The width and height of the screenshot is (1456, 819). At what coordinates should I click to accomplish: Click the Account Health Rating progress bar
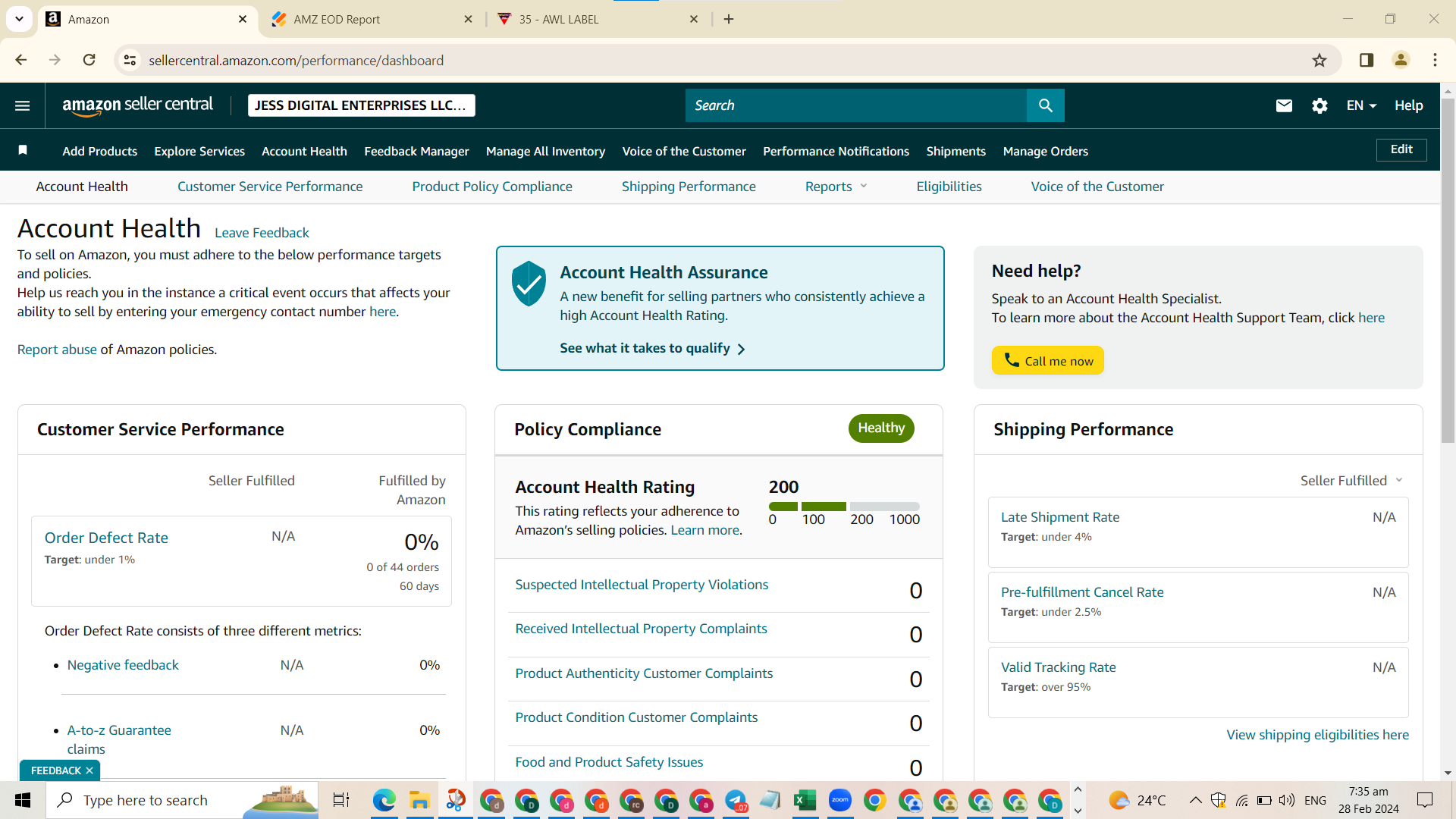[x=844, y=507]
